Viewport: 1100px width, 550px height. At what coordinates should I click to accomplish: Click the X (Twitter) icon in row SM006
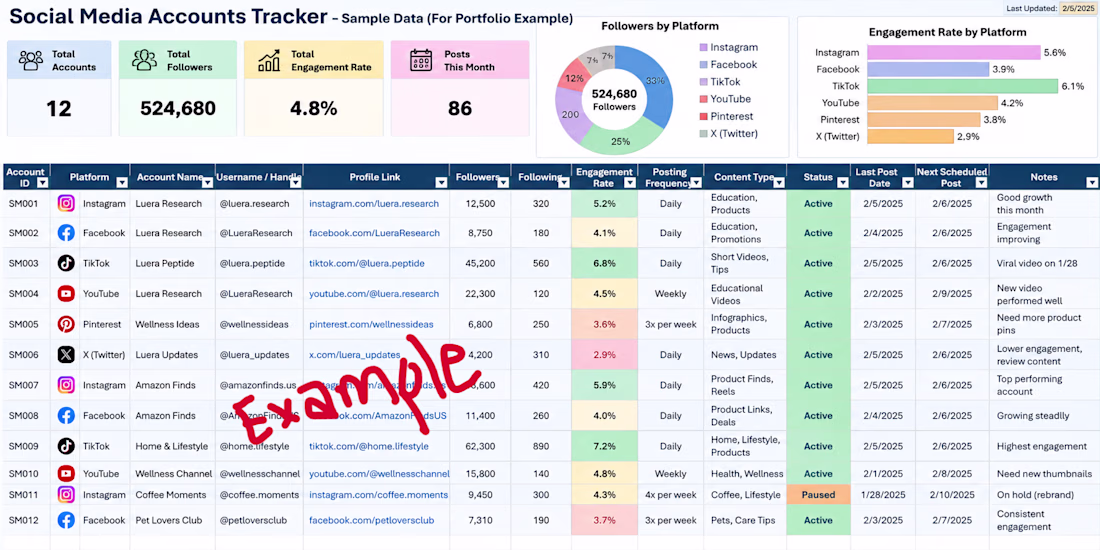(66, 355)
